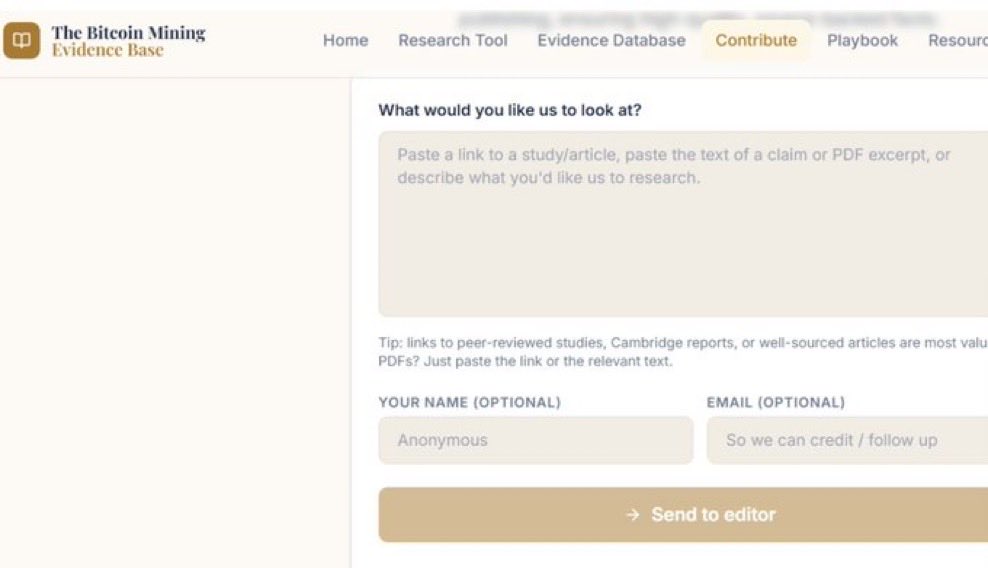Open the Research Tool tab
Image resolution: width=988 pixels, height=568 pixels.
[x=452, y=40]
